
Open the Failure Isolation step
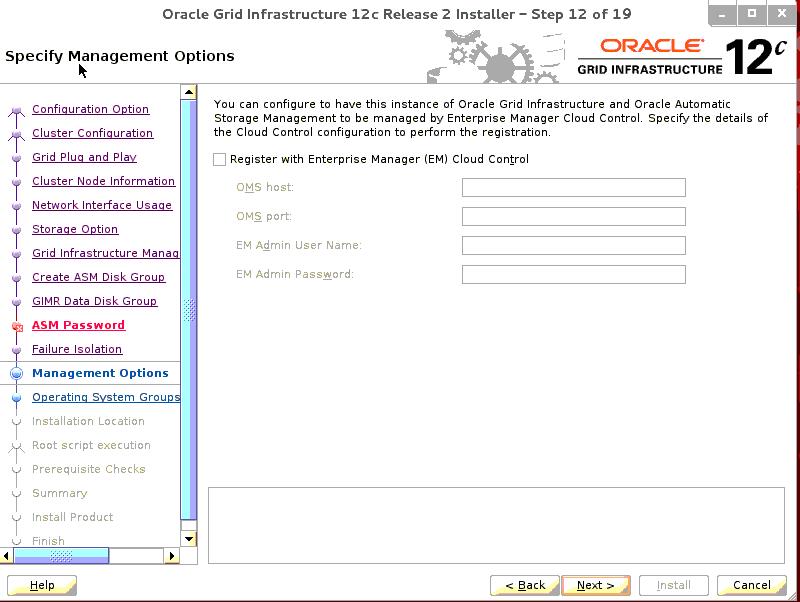(x=77, y=349)
